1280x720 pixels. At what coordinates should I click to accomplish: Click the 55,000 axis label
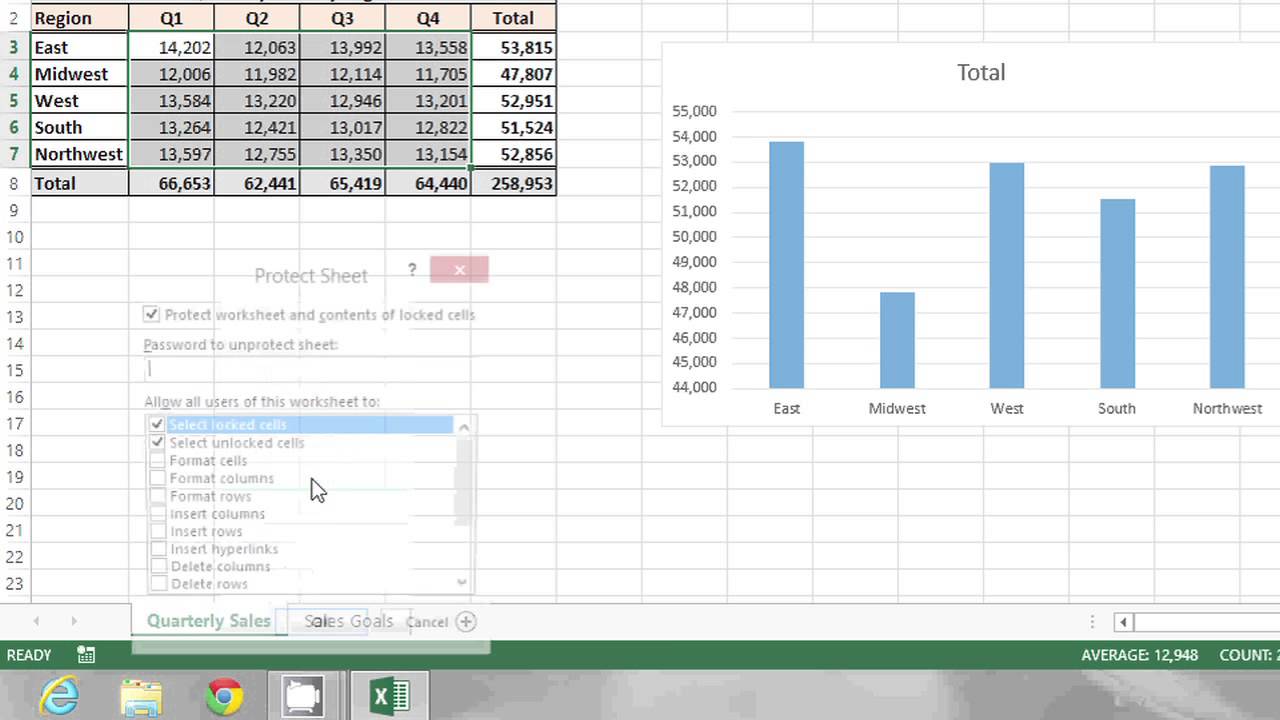pyautogui.click(x=695, y=111)
